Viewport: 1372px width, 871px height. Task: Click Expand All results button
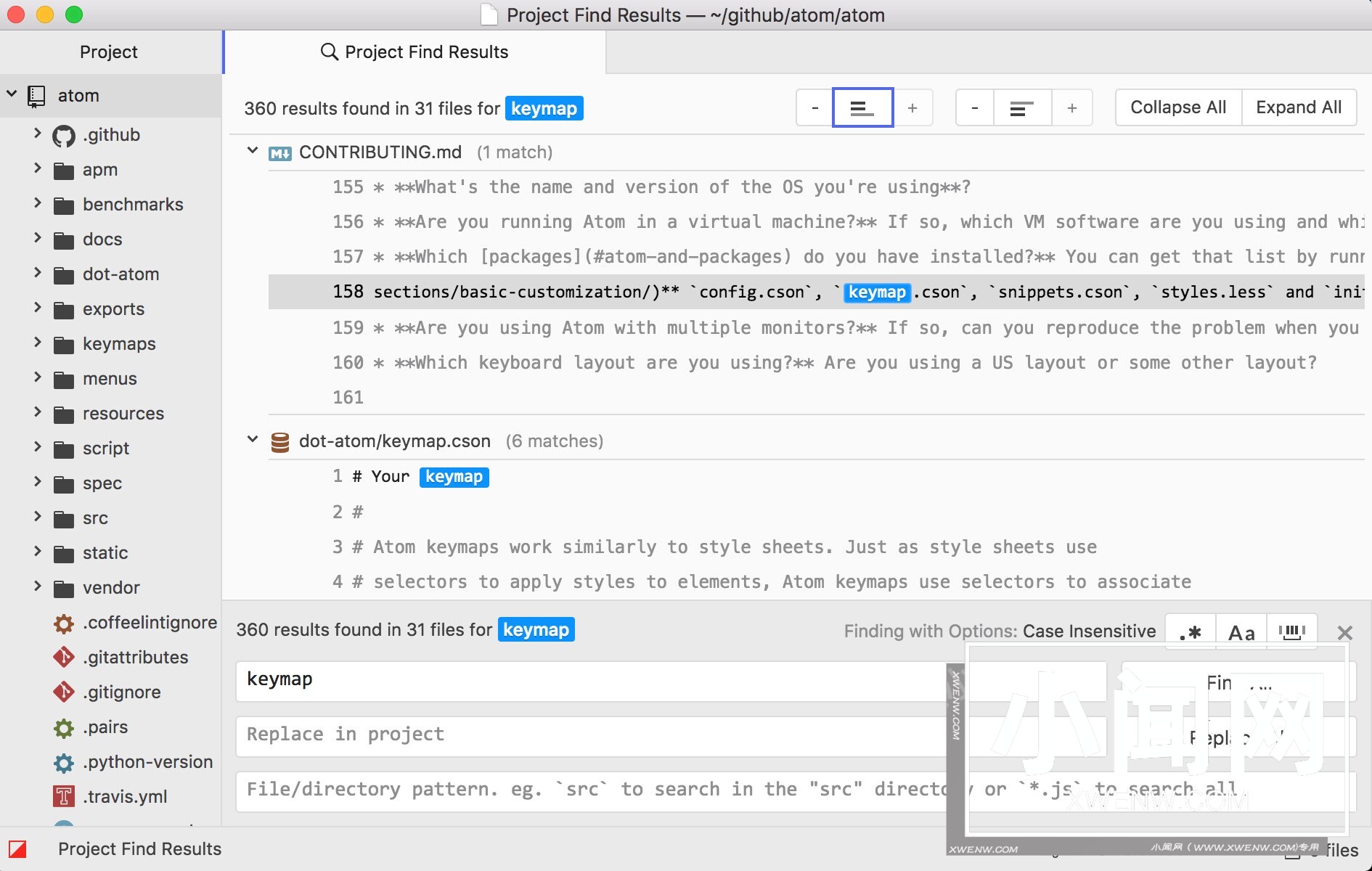[1299, 107]
